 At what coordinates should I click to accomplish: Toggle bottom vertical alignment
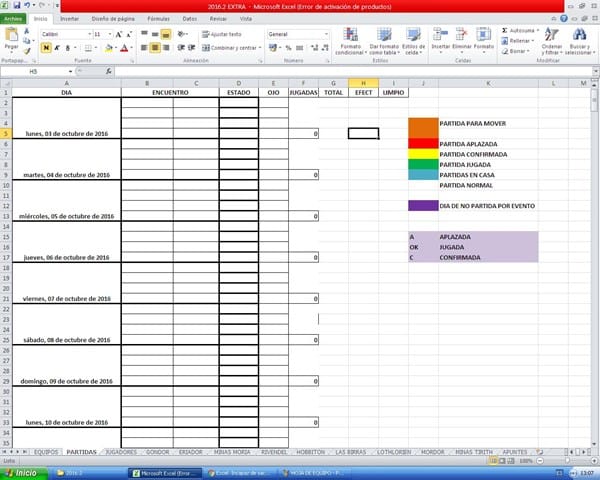(x=166, y=34)
